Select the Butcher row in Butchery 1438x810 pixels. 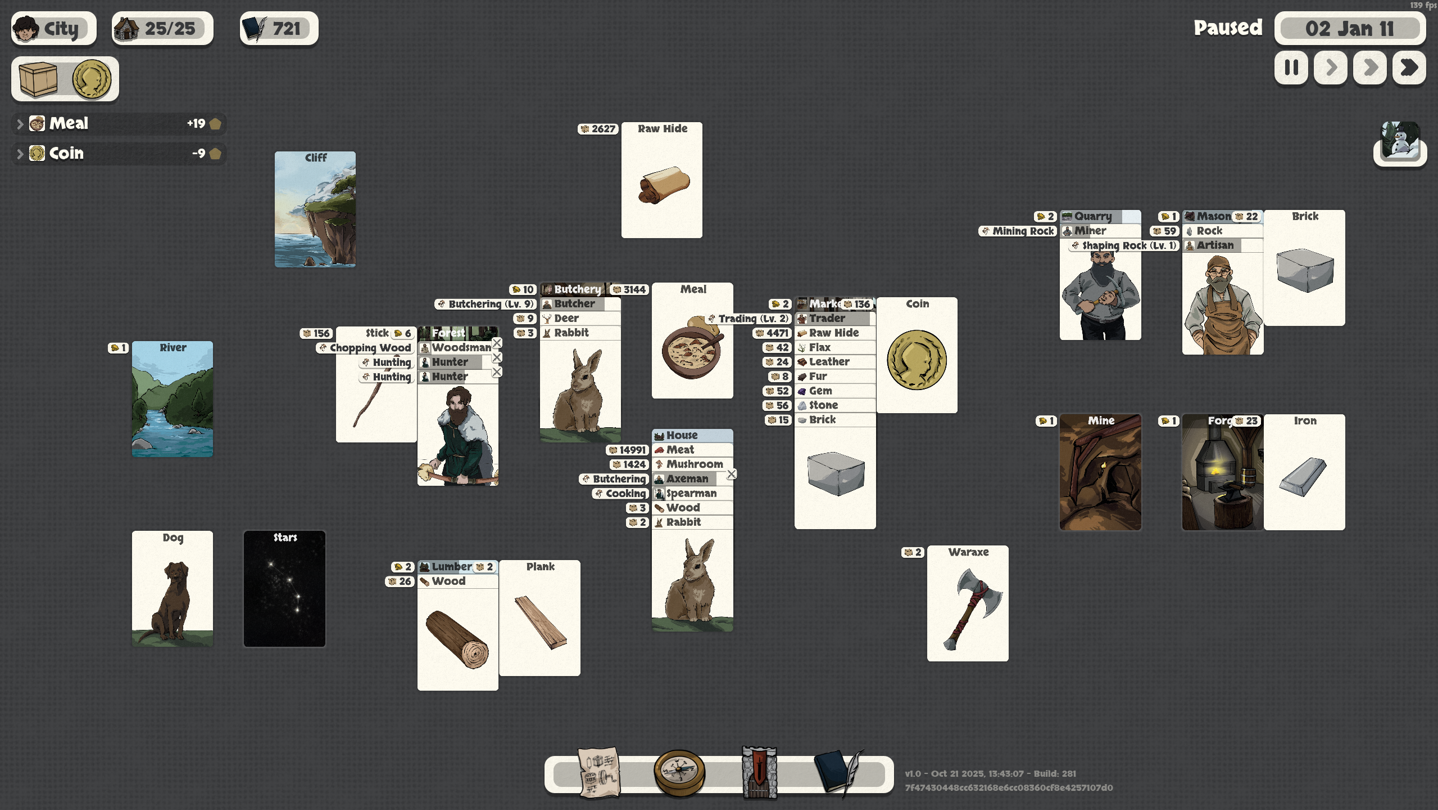pyautogui.click(x=579, y=304)
